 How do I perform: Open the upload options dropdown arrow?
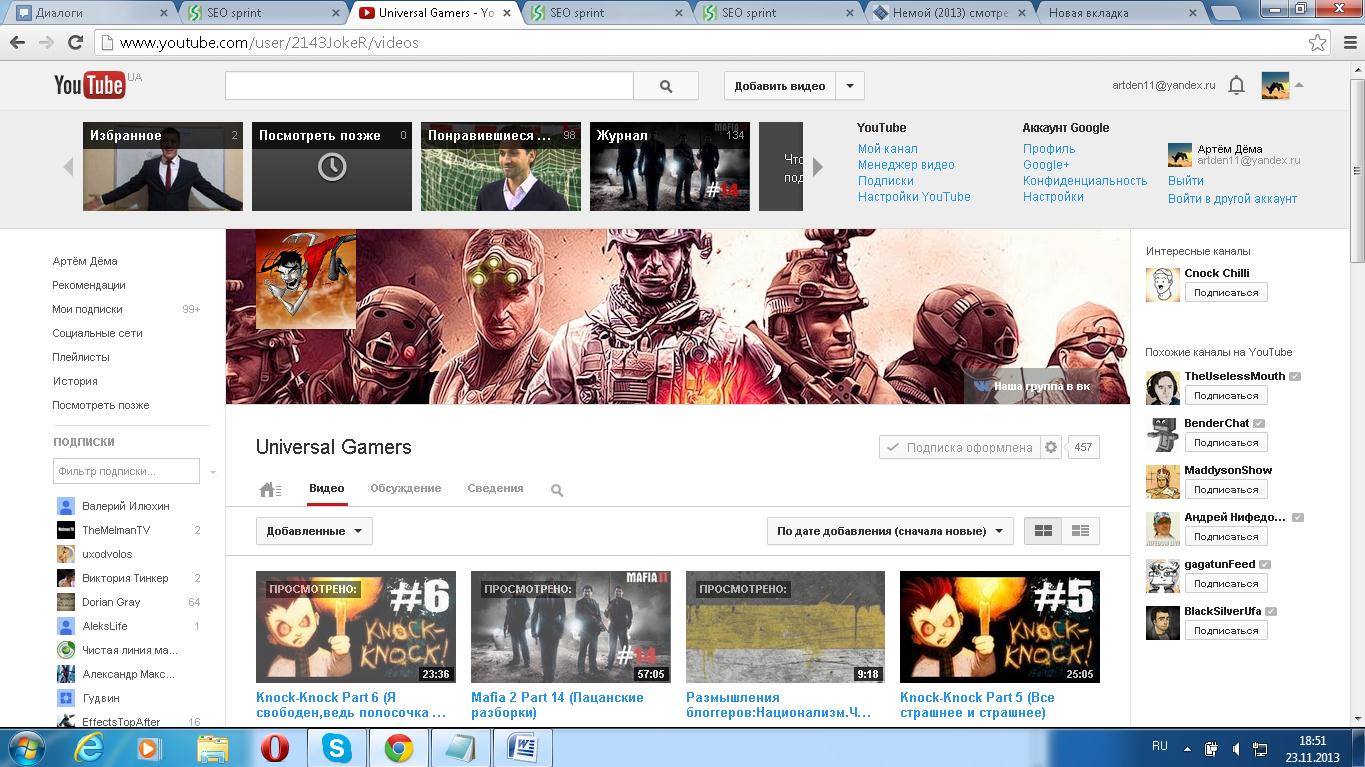[850, 86]
